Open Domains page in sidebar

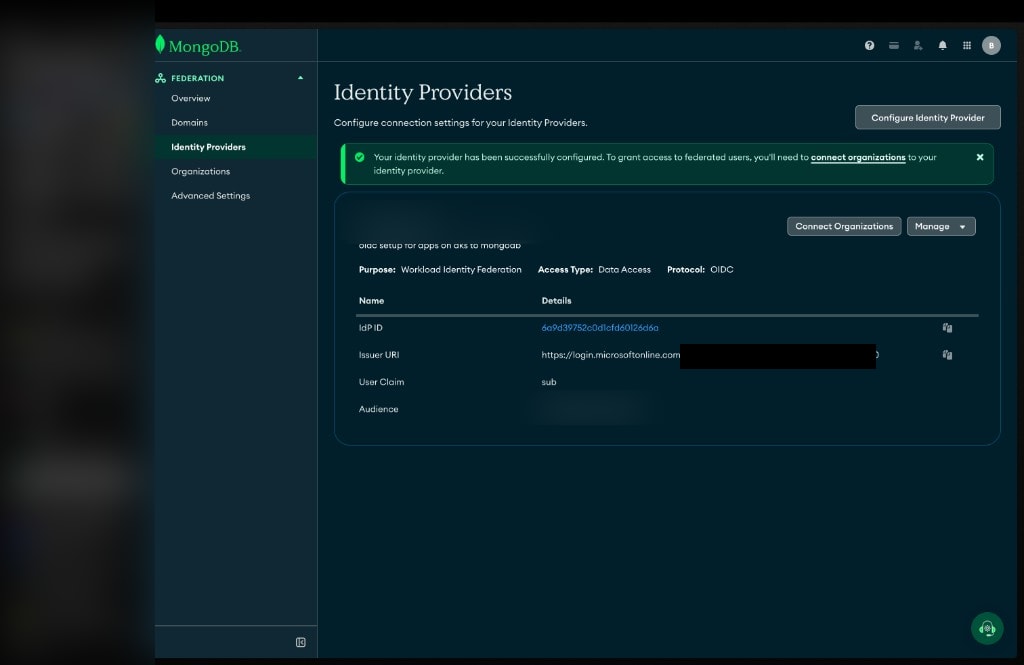189,122
